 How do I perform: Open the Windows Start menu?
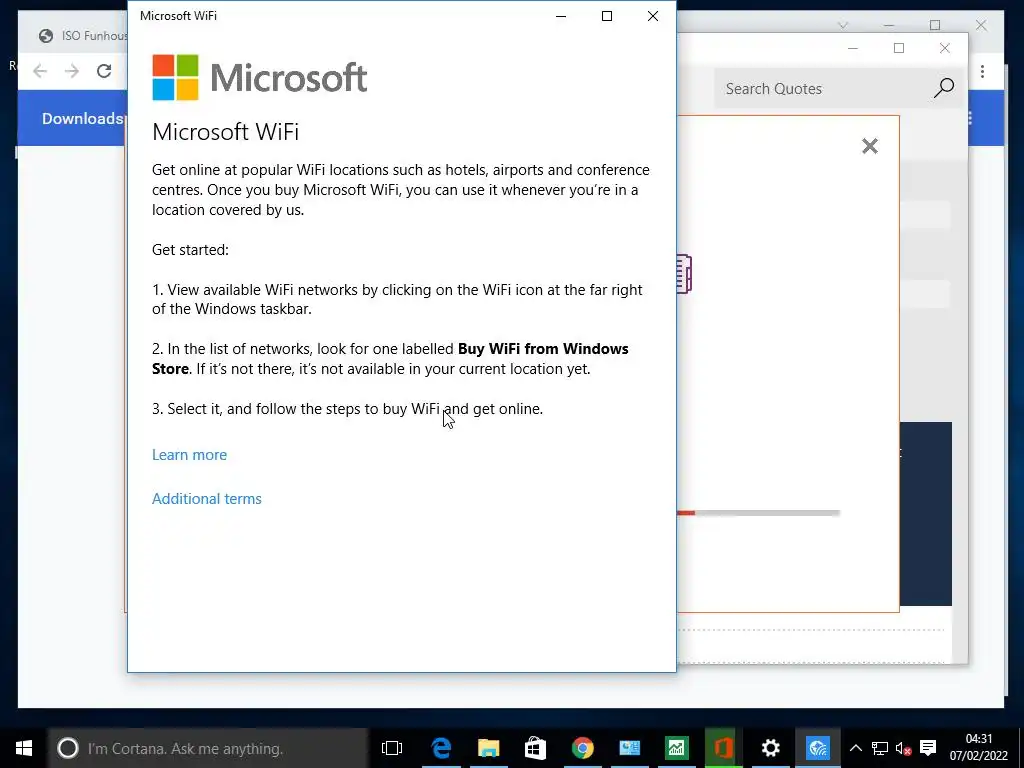pos(24,748)
